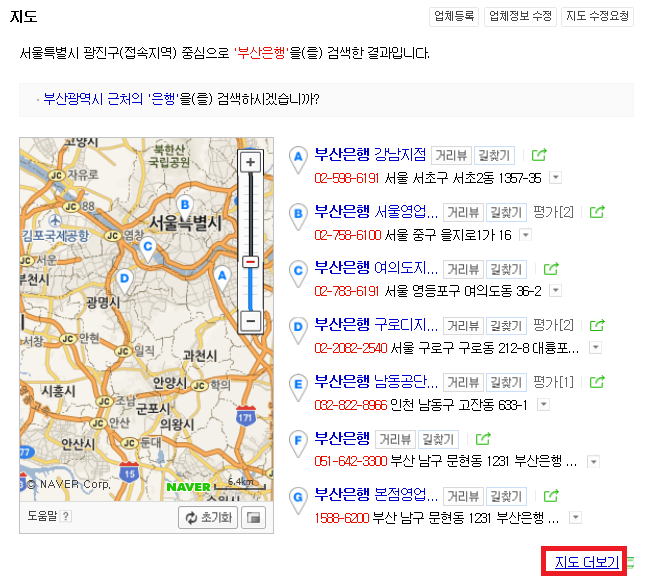Click list marker C next to 여의도지
Screen dimensions: 645x578
[298, 273]
